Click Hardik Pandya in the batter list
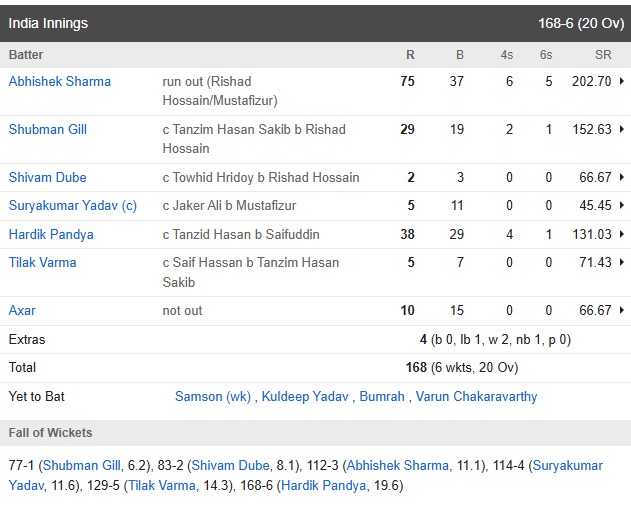This screenshot has height=505, width=631. (x=51, y=235)
